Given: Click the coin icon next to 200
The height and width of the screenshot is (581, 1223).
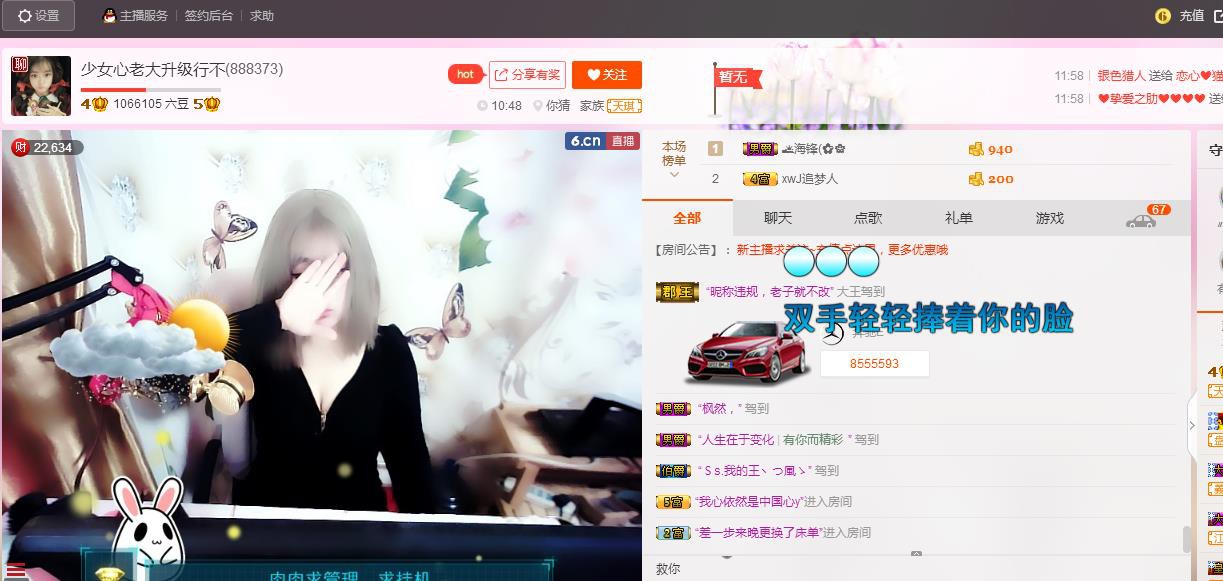Looking at the screenshot, I should click(976, 179).
